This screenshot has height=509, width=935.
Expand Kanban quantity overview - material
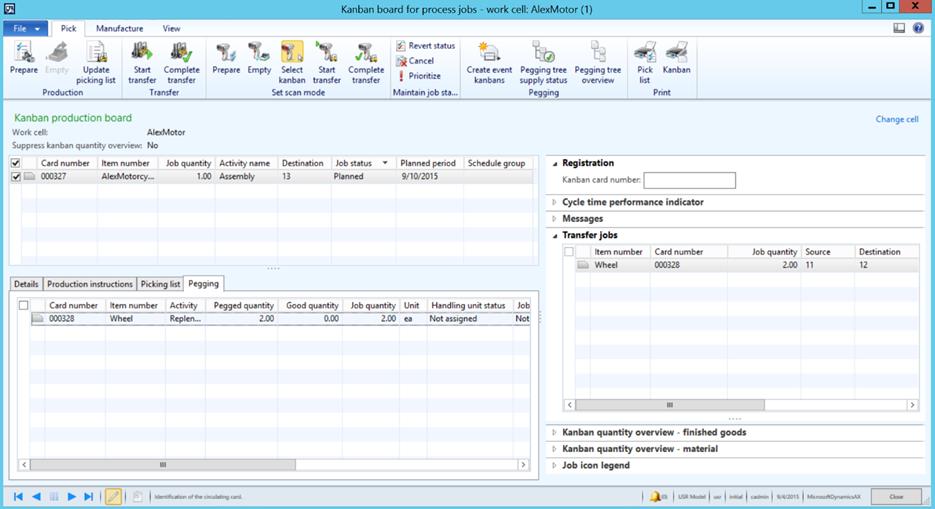555,449
